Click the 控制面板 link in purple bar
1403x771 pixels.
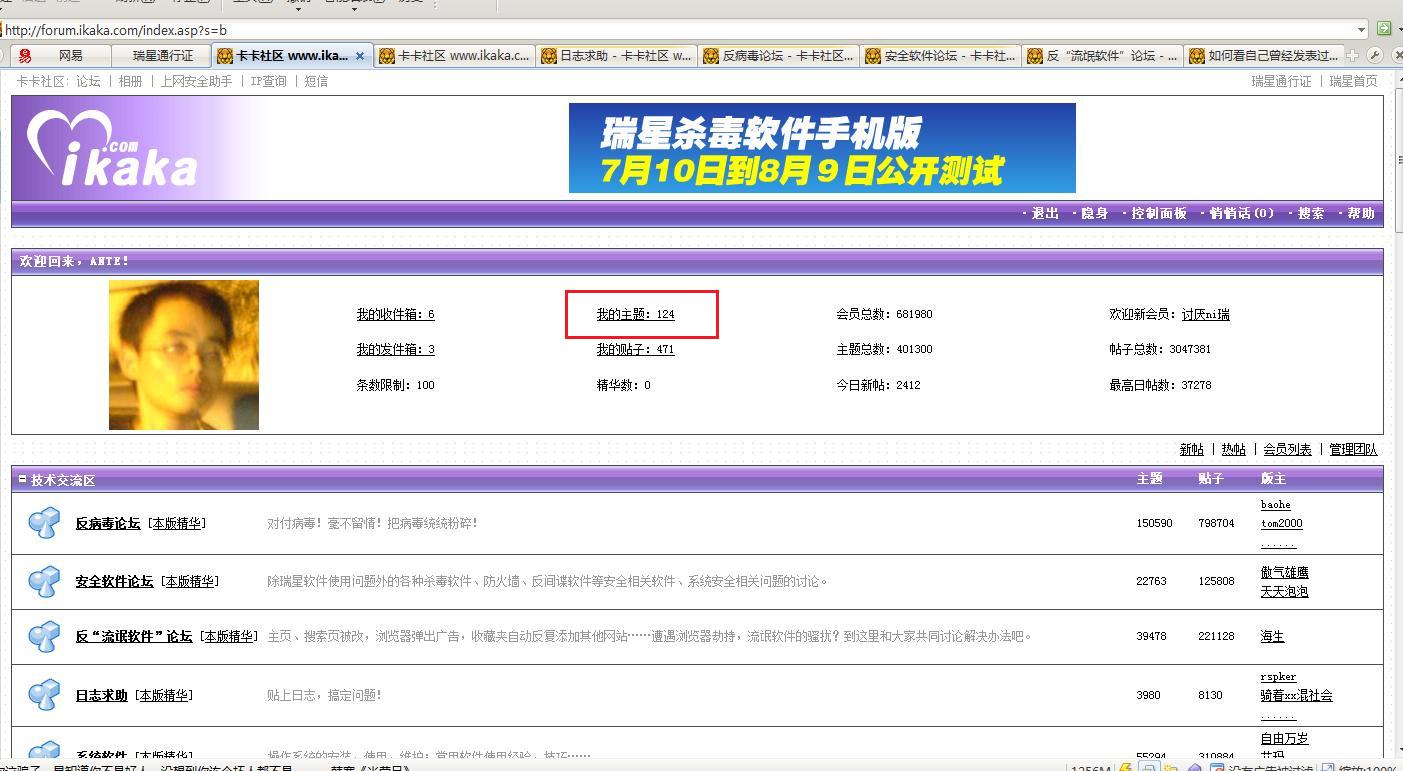tap(1159, 213)
